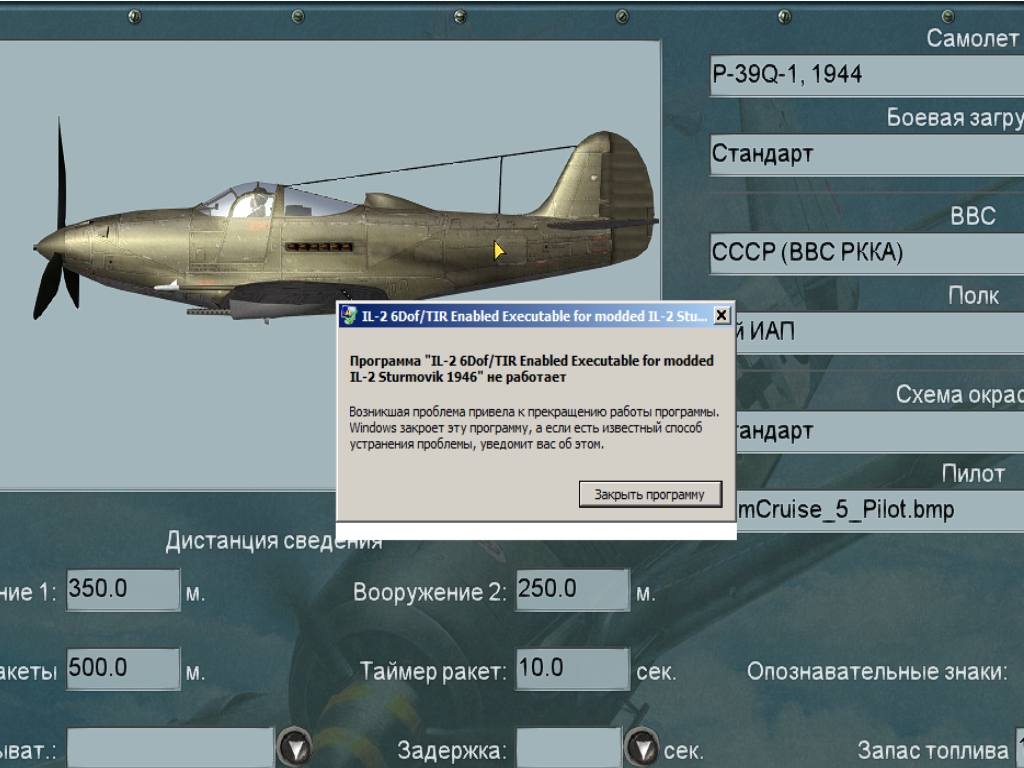Open the Схема окраски paint scheme dropdown
Screen dimensions: 1024x768
pyautogui.click(x=880, y=431)
